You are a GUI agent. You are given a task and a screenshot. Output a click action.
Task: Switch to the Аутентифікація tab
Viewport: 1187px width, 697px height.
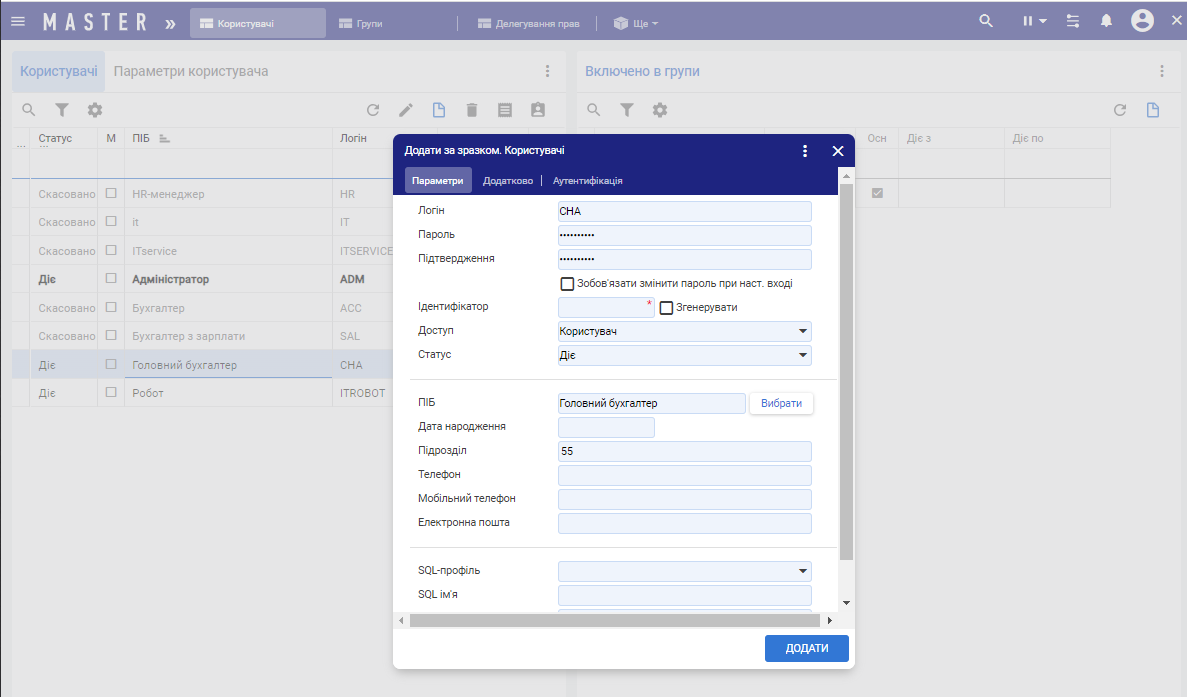click(588, 181)
